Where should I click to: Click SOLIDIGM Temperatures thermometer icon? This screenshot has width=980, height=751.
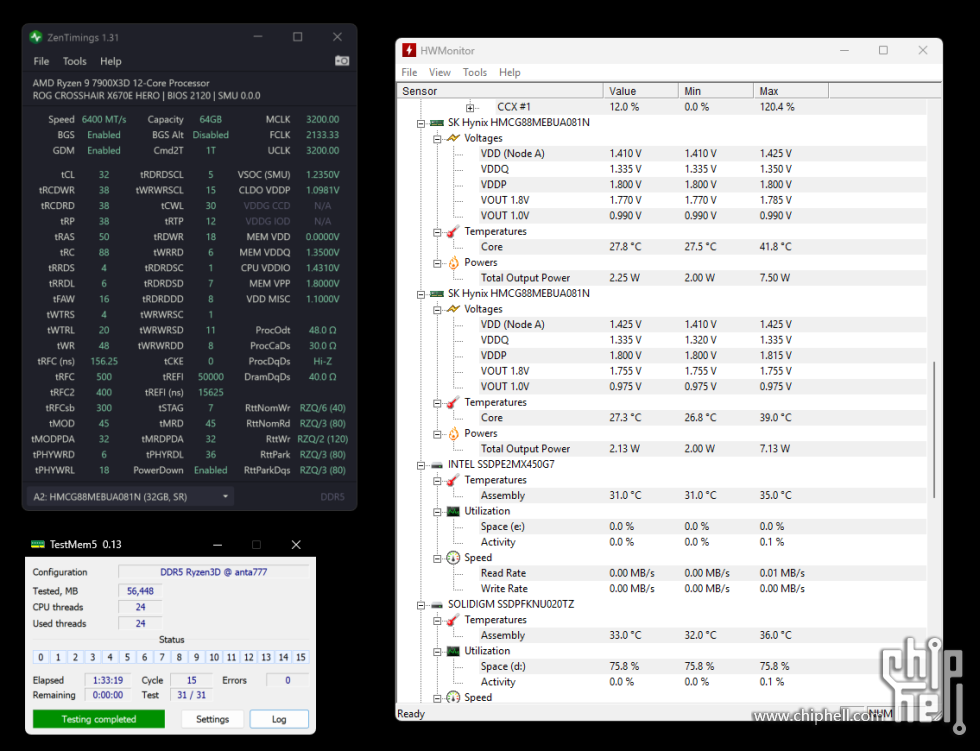pyautogui.click(x=453, y=620)
